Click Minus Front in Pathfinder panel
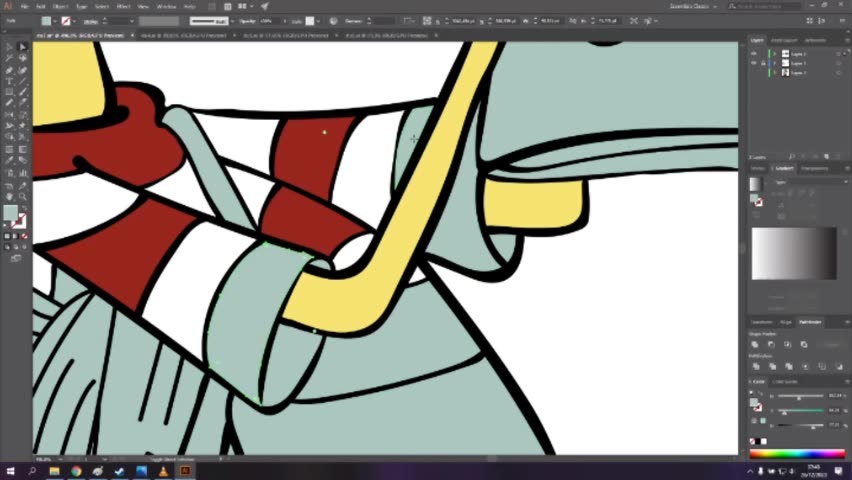This screenshot has width=852, height=480. [x=771, y=344]
